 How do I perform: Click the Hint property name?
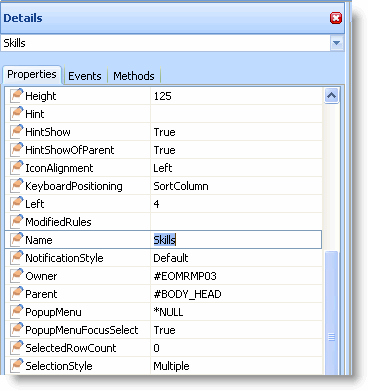click(x=35, y=114)
